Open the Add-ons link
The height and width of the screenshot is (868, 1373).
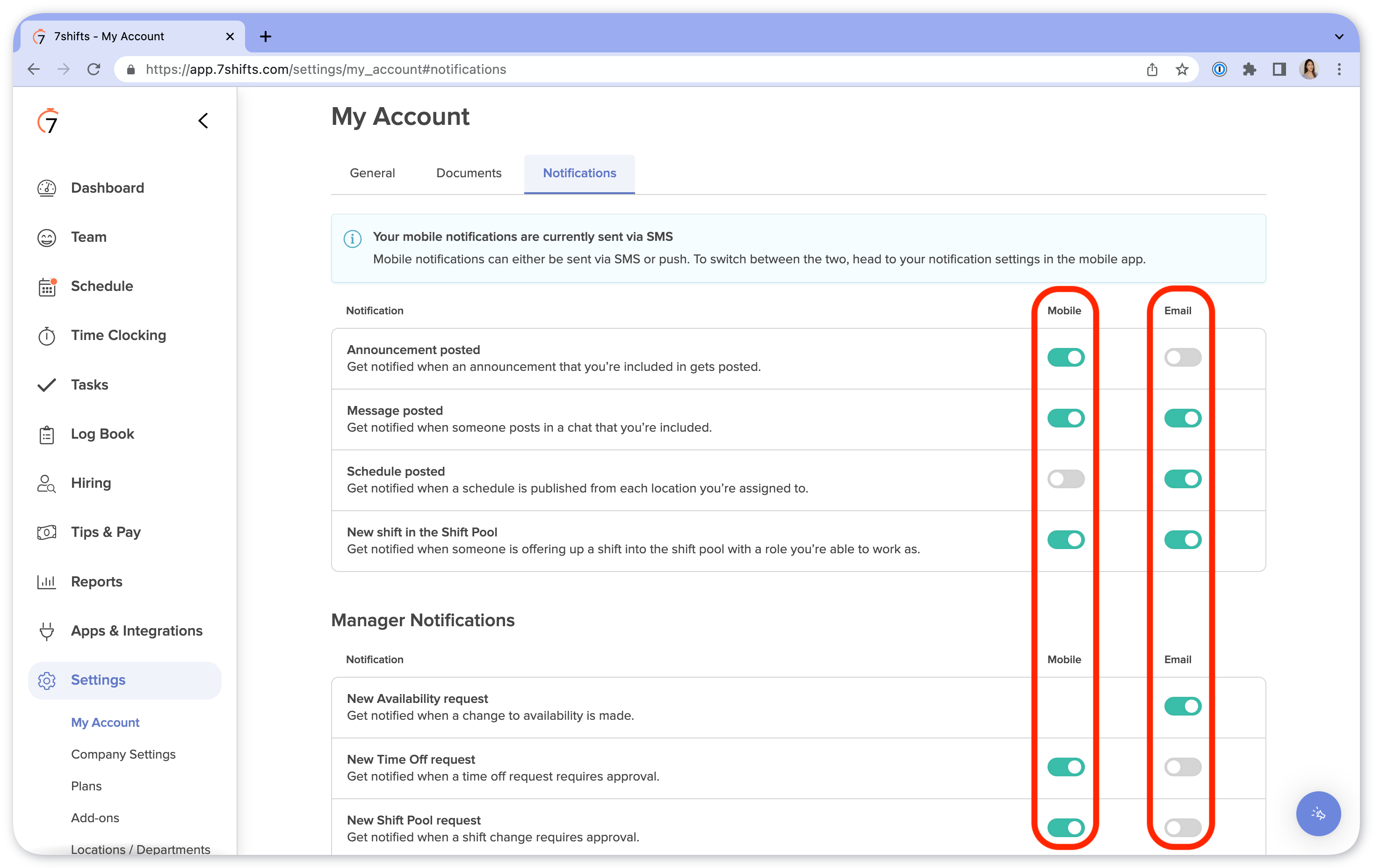pos(95,818)
